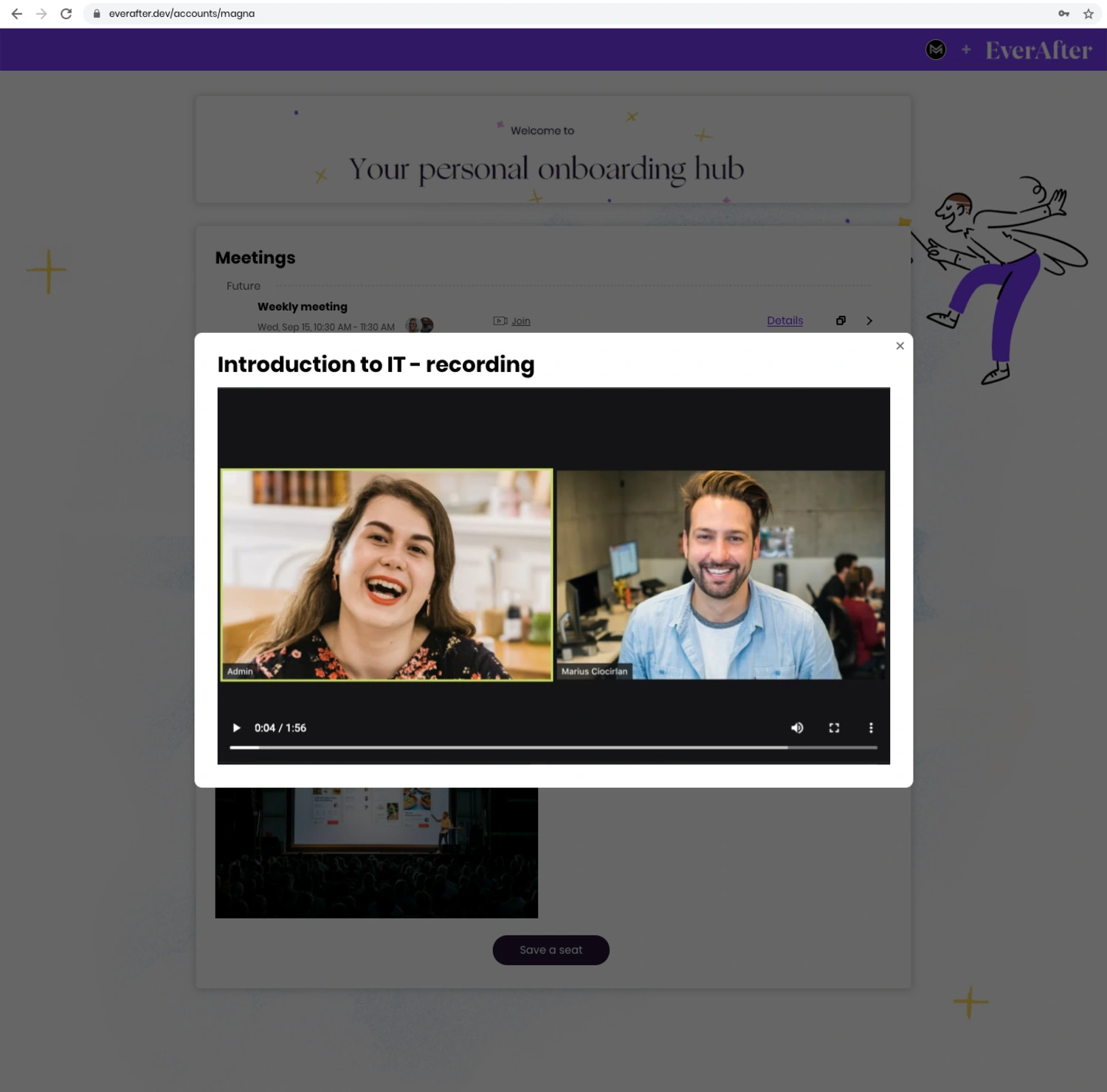Play the Introduction to IT recording
1107x1092 pixels.
pos(236,728)
